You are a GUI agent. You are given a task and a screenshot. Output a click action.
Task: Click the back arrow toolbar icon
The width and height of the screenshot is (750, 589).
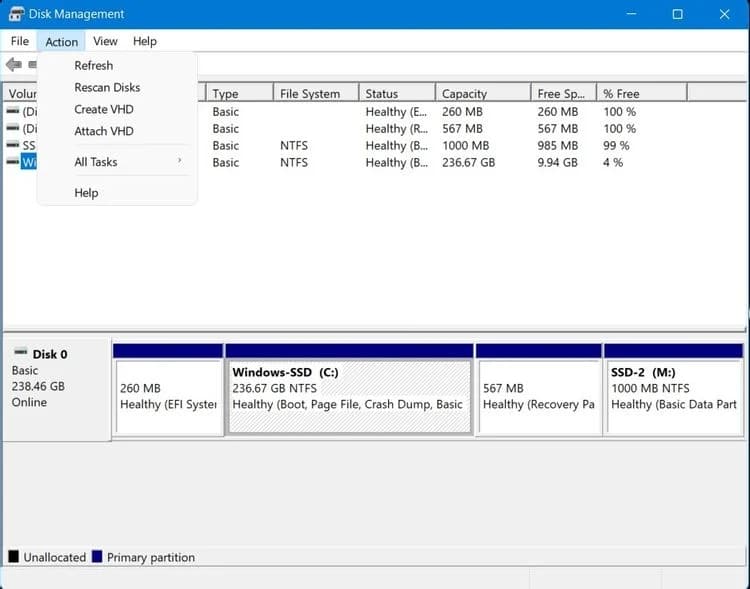point(13,65)
